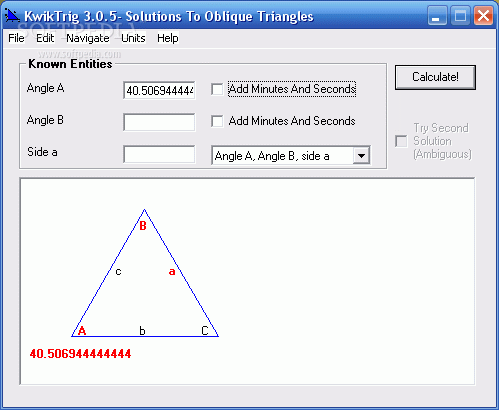Click the KwikTrig app icon in title bar
This screenshot has width=499, height=410.
(12, 16)
